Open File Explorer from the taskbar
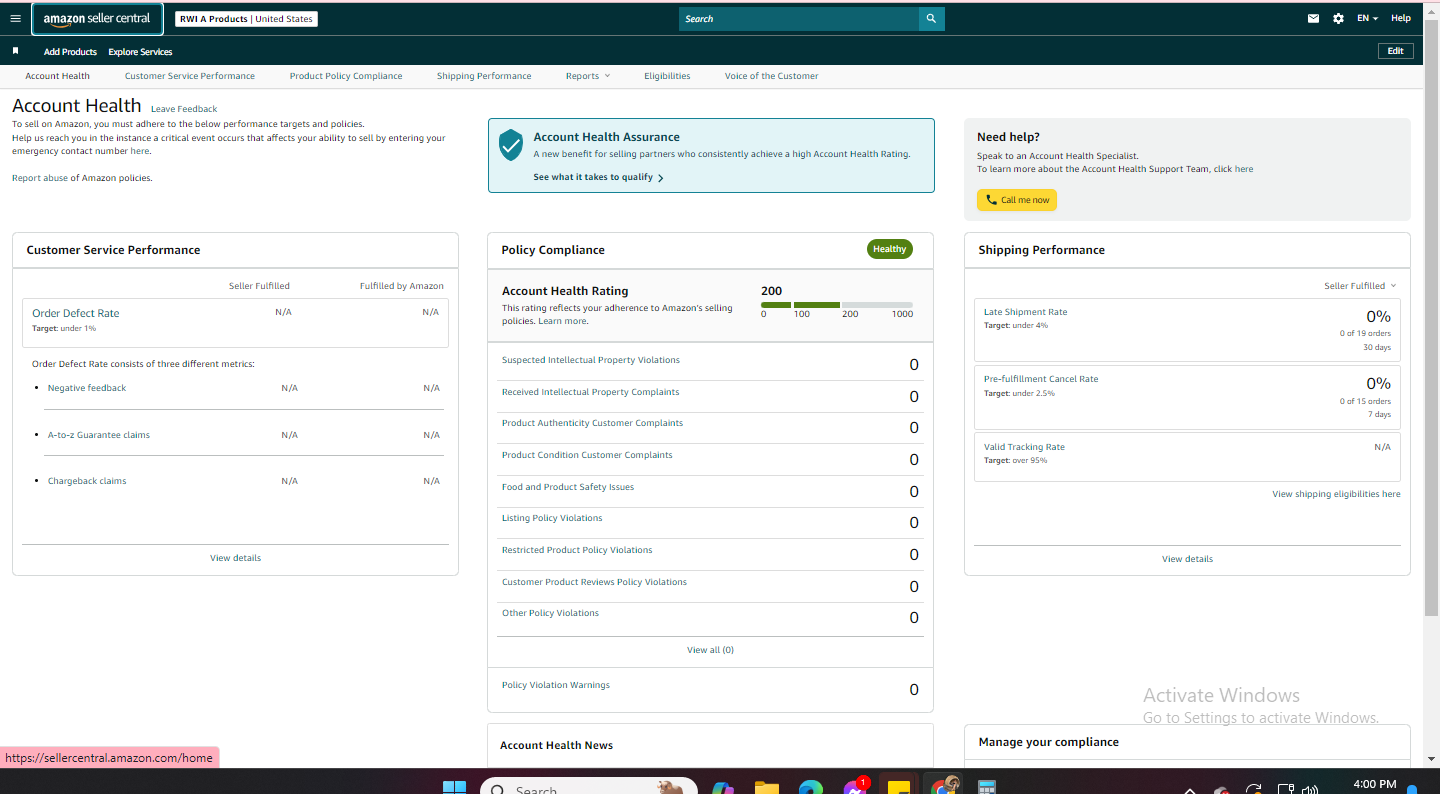 click(x=767, y=788)
